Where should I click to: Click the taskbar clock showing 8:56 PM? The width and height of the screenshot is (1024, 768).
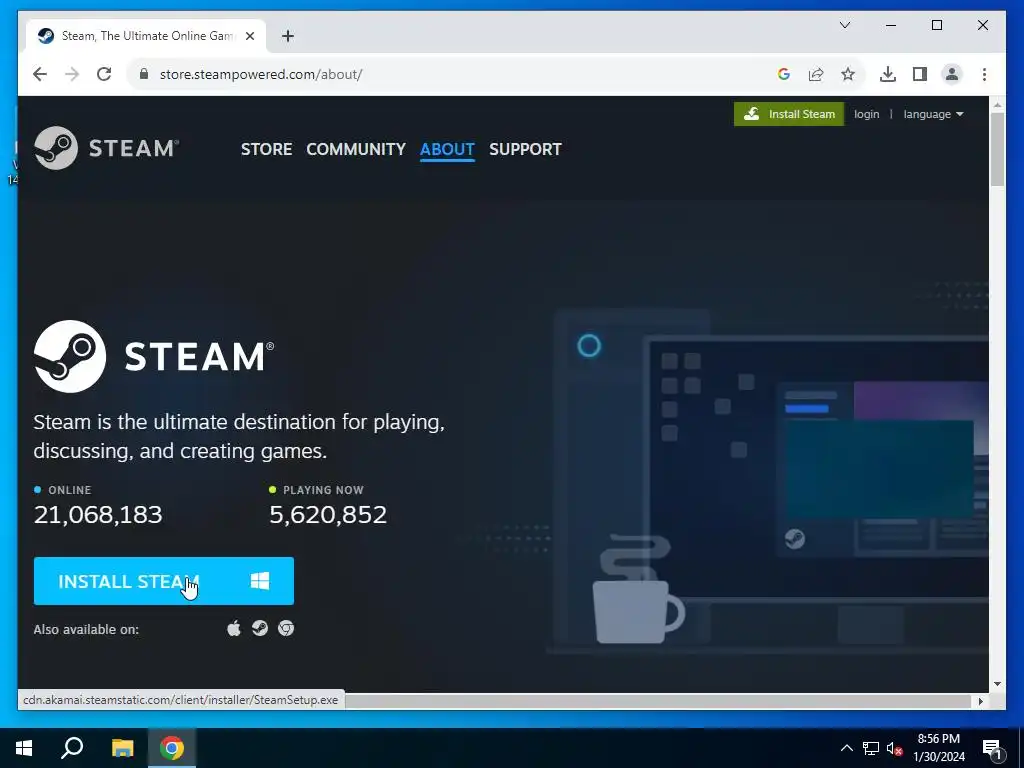[x=938, y=748]
